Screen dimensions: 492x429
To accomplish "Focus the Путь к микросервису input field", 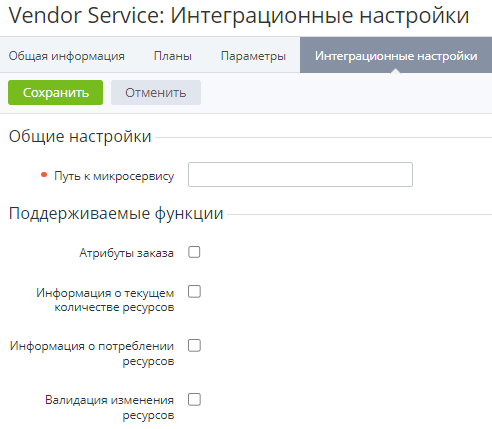I will (300, 174).
